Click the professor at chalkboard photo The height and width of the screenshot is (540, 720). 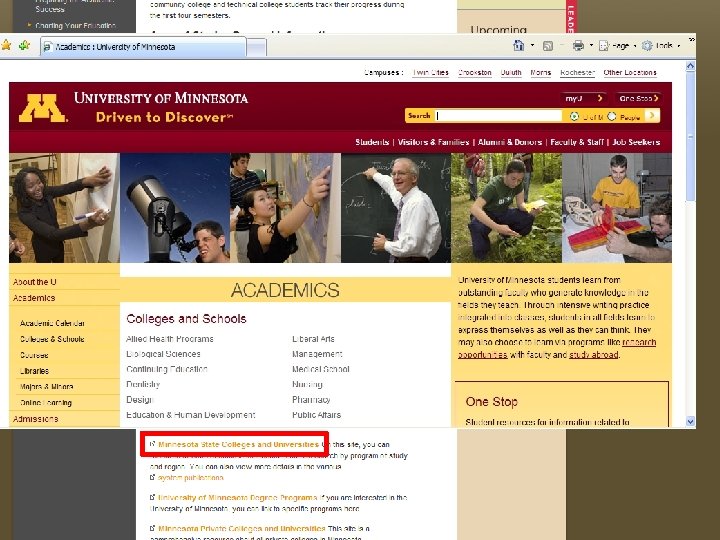click(396, 208)
